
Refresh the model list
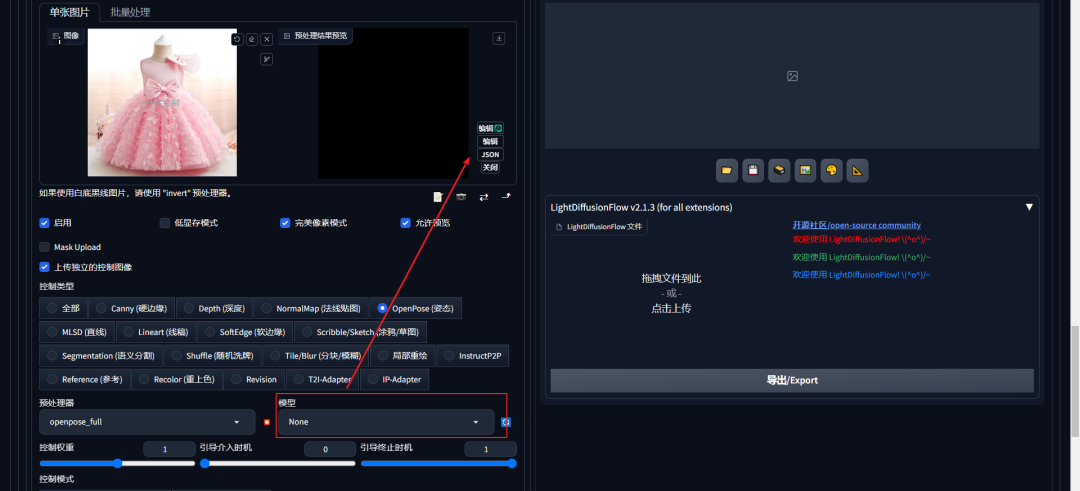pyautogui.click(x=506, y=422)
